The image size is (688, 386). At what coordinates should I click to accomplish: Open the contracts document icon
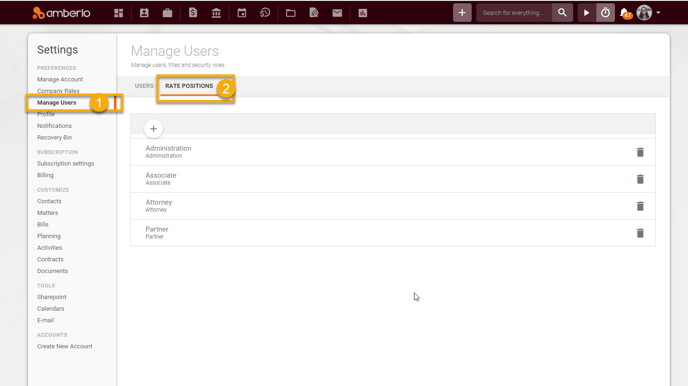click(x=314, y=13)
